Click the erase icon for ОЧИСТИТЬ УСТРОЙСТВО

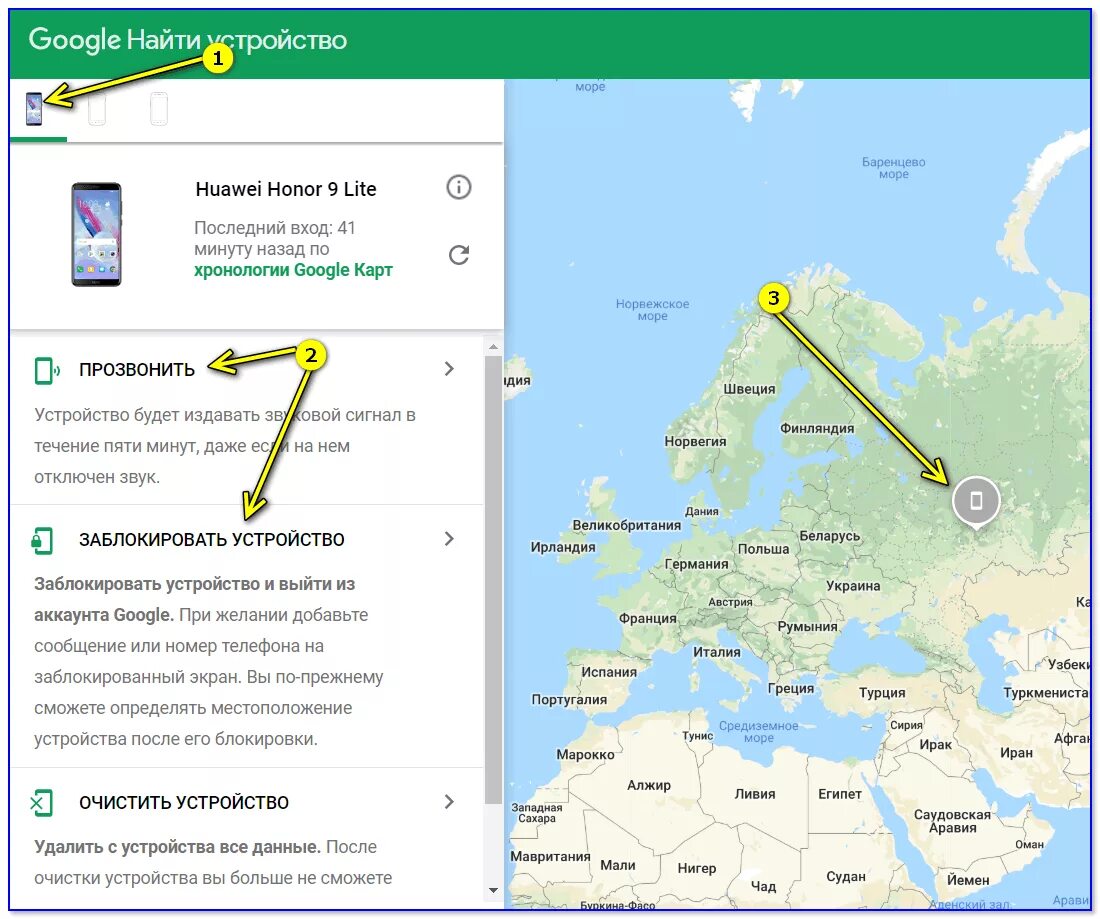pos(42,803)
